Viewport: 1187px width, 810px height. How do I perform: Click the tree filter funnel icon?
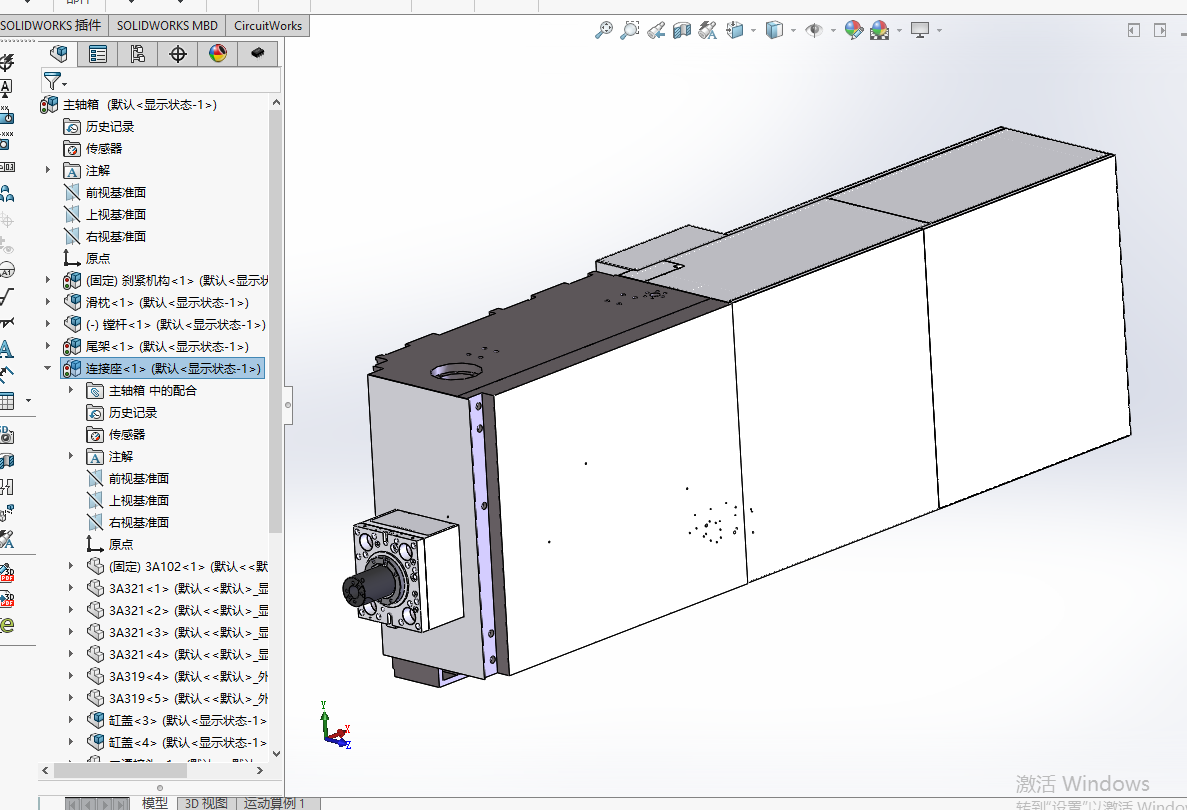52,80
